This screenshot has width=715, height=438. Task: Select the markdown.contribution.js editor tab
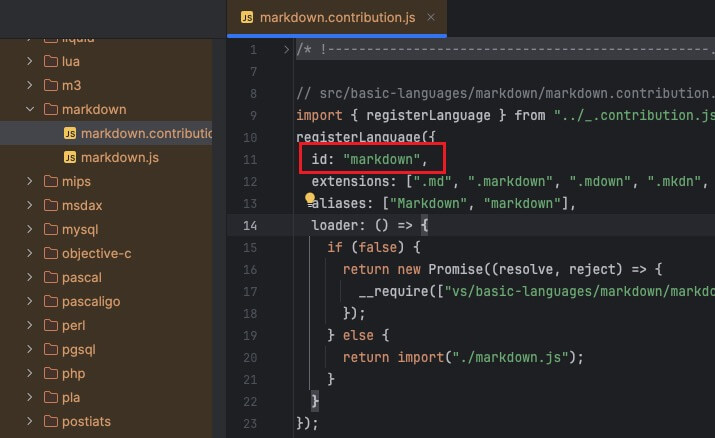[x=337, y=17]
